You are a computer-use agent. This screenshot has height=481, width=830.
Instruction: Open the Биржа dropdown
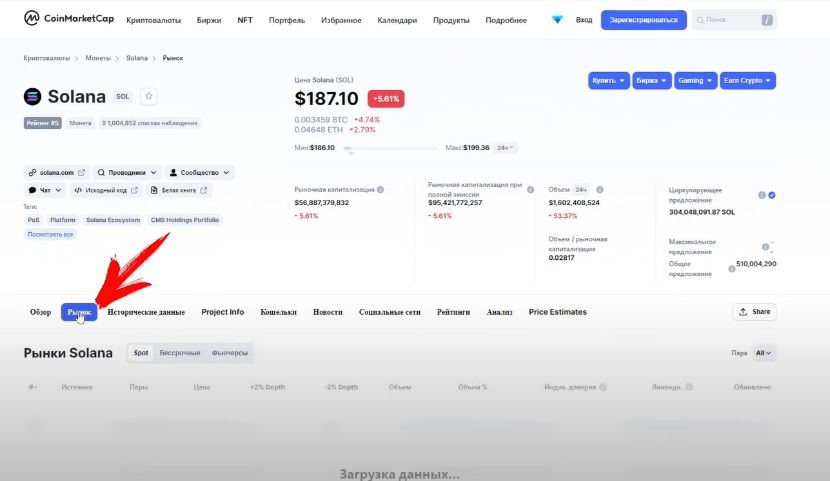(651, 80)
